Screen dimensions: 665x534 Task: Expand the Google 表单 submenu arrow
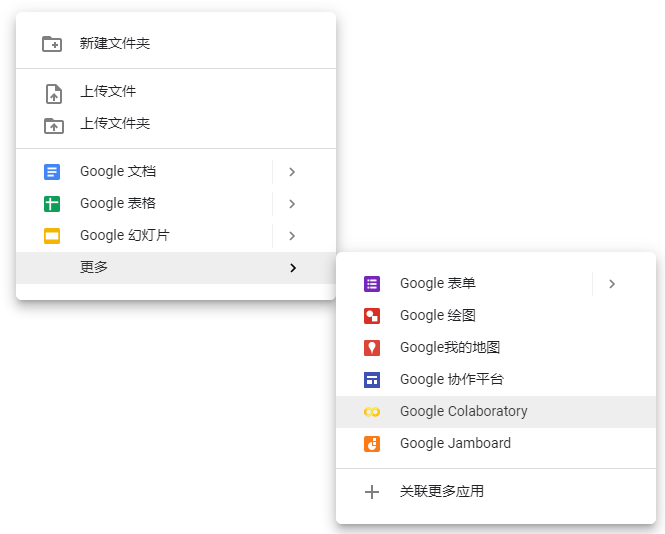(x=612, y=284)
